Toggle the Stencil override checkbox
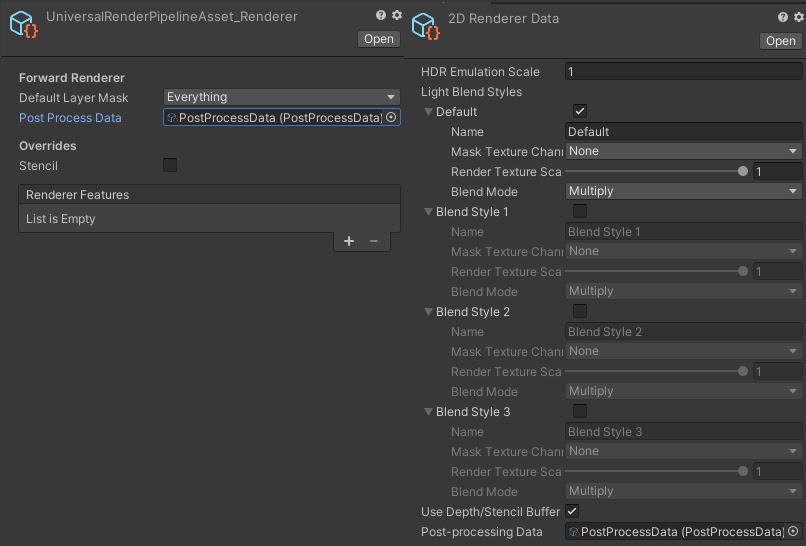The height and width of the screenshot is (546, 806). (x=170, y=165)
